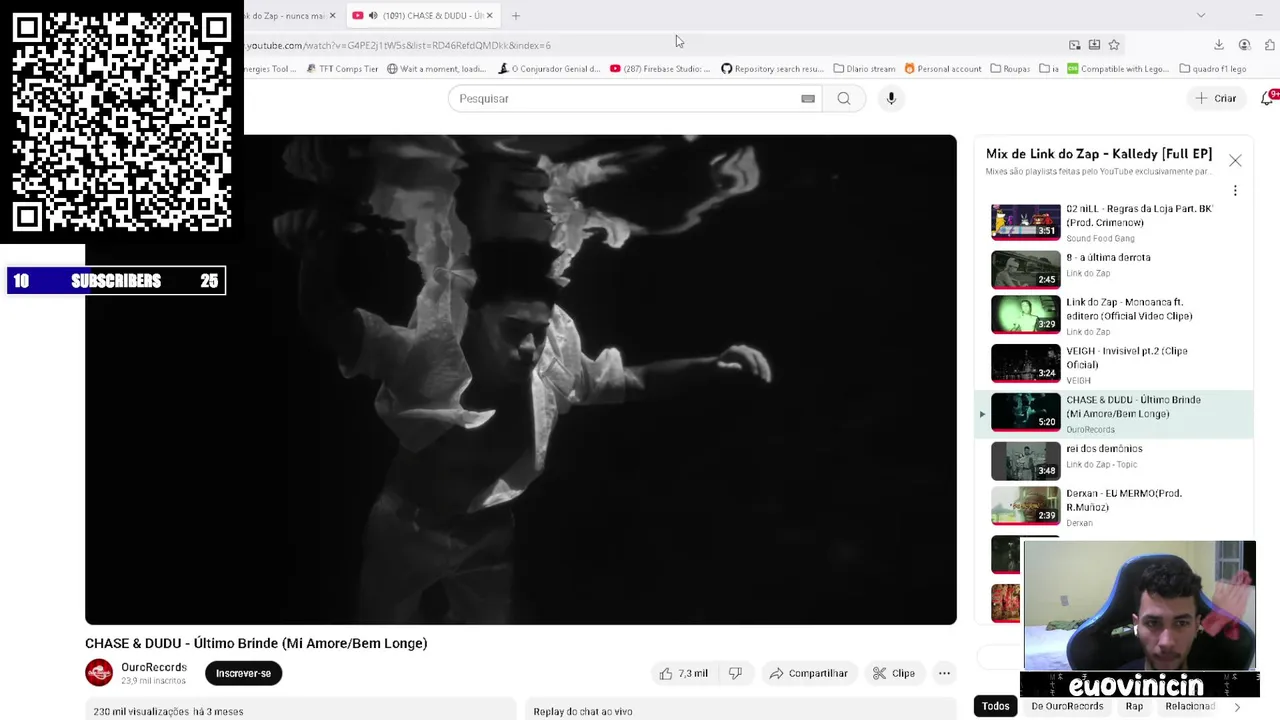The height and width of the screenshot is (720, 1280).
Task: Open the YouTube notifications bell
Action: click(x=1268, y=98)
